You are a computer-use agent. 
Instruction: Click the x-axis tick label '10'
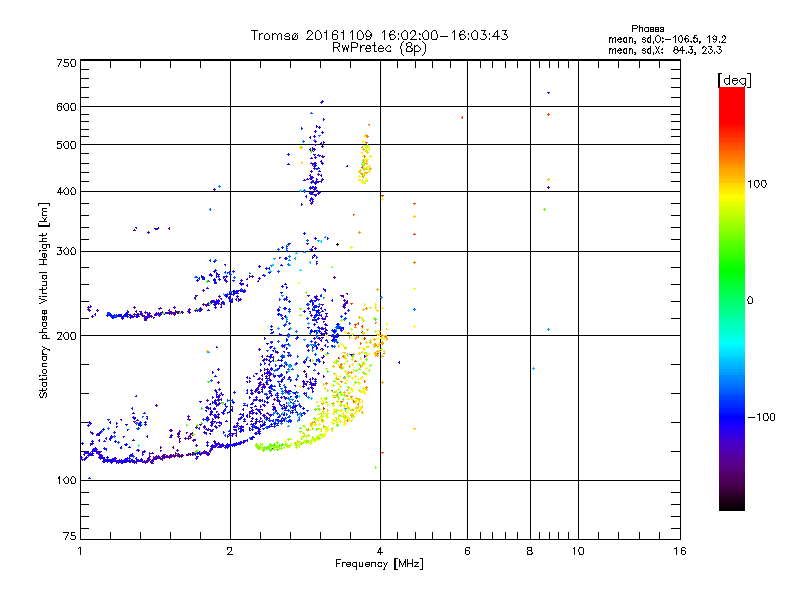pyautogui.click(x=578, y=551)
